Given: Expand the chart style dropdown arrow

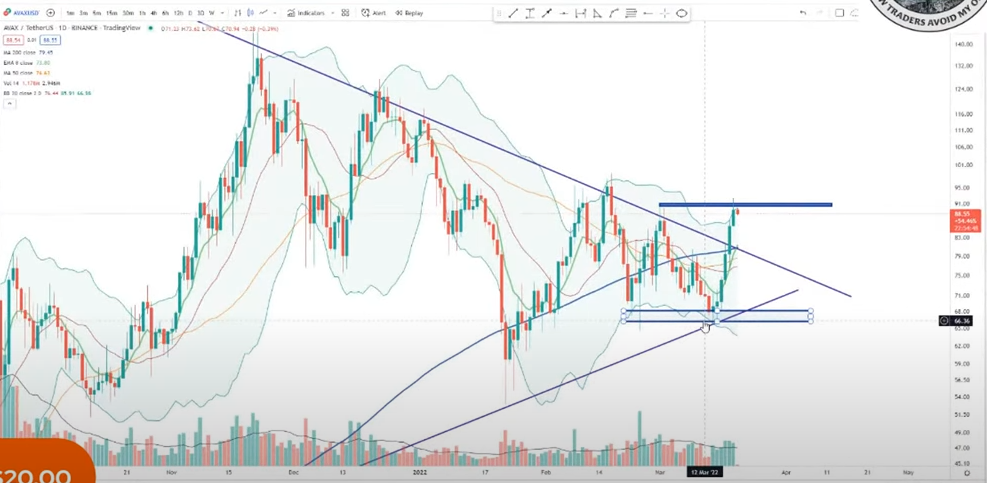Looking at the screenshot, I should tap(273, 13).
